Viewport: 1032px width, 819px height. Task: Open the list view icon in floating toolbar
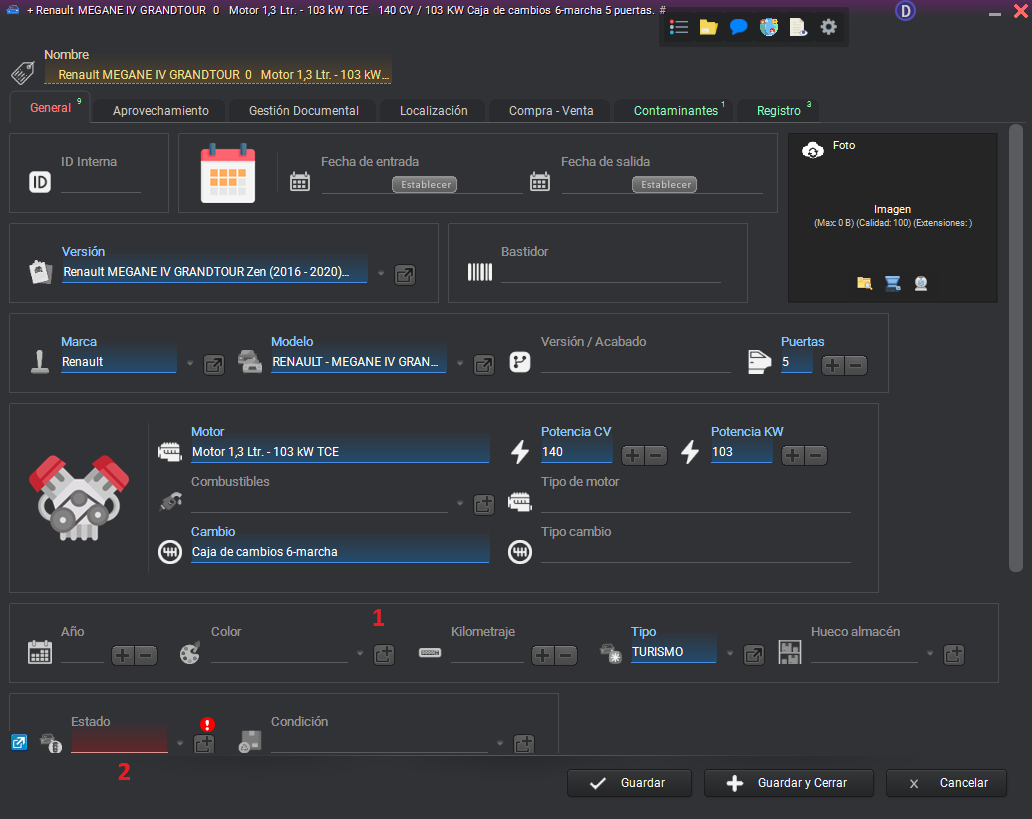click(679, 27)
